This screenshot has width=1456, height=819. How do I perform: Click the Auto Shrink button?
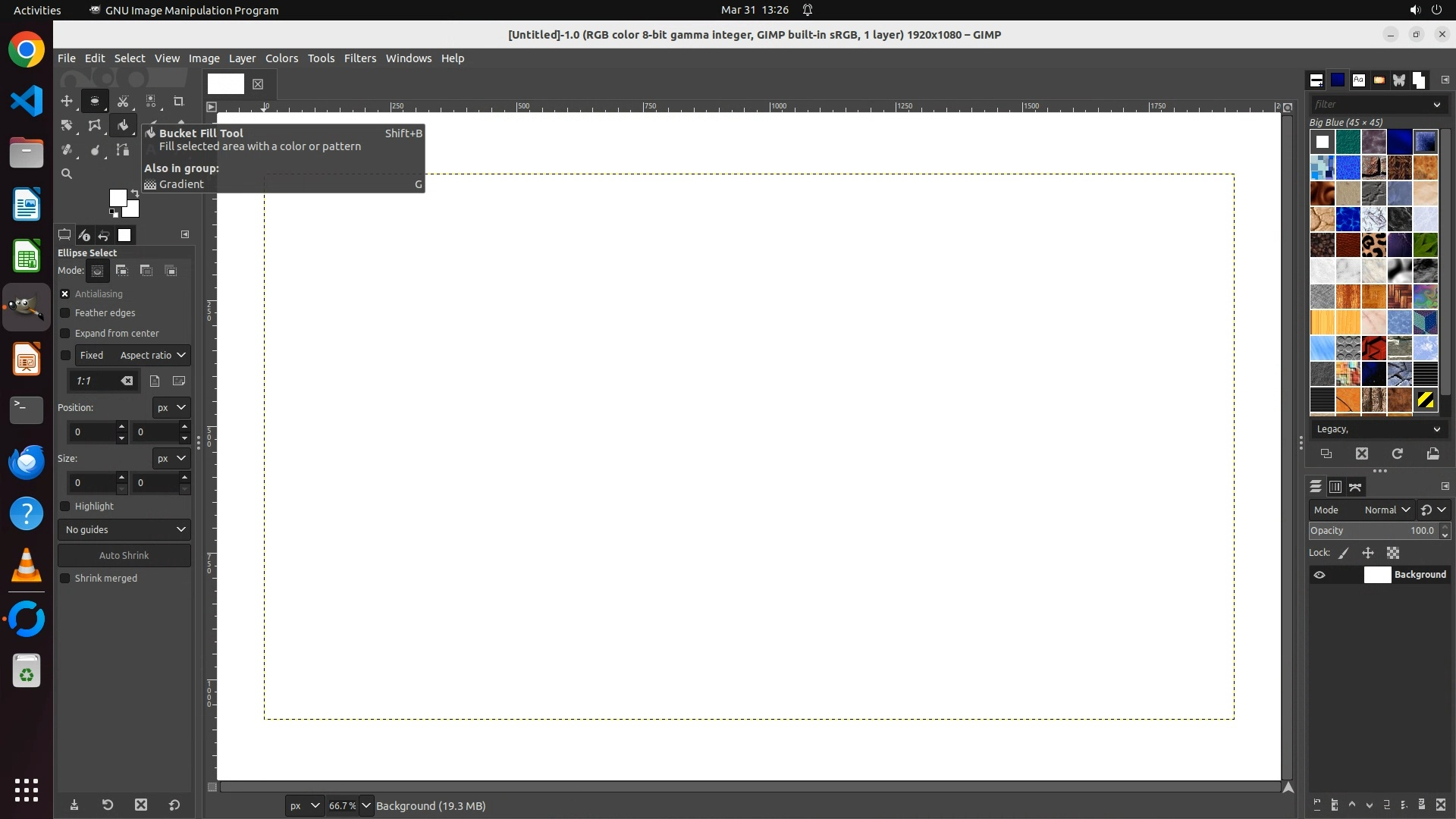[x=124, y=555]
